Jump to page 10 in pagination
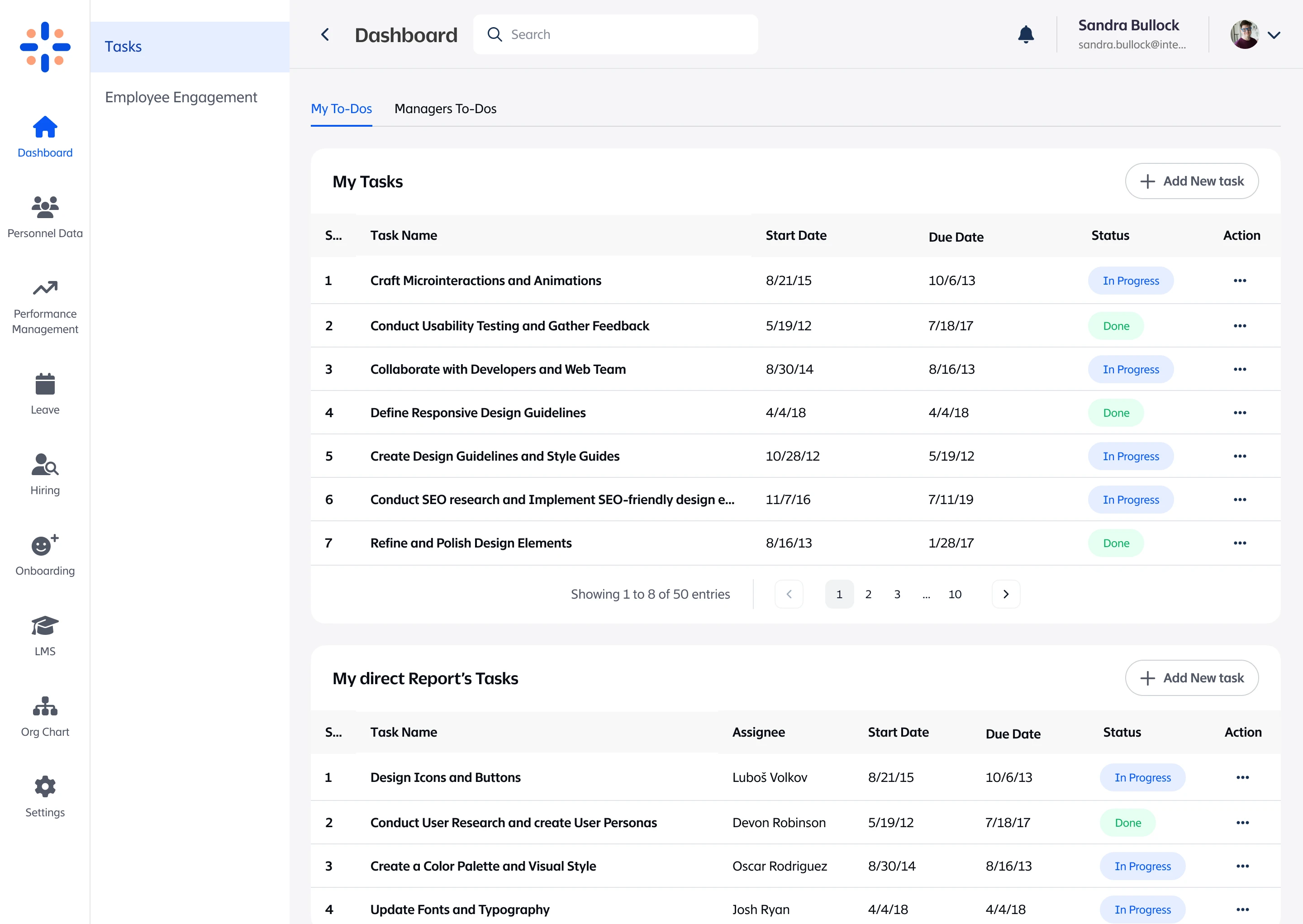Screen dimensions: 1303x924 coord(954,594)
